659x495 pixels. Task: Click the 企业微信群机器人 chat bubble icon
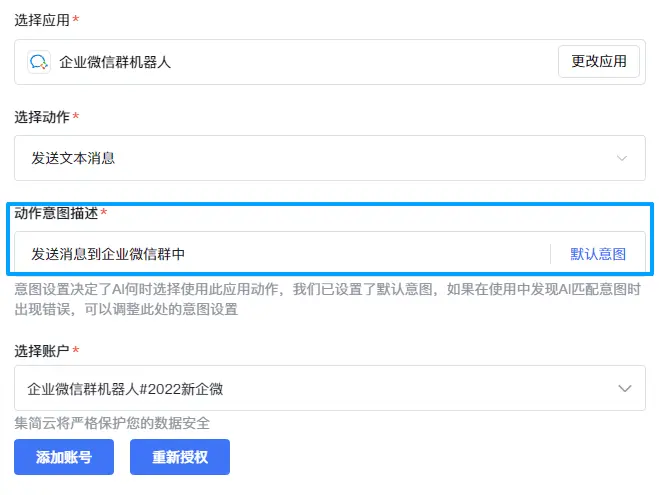click(39, 62)
